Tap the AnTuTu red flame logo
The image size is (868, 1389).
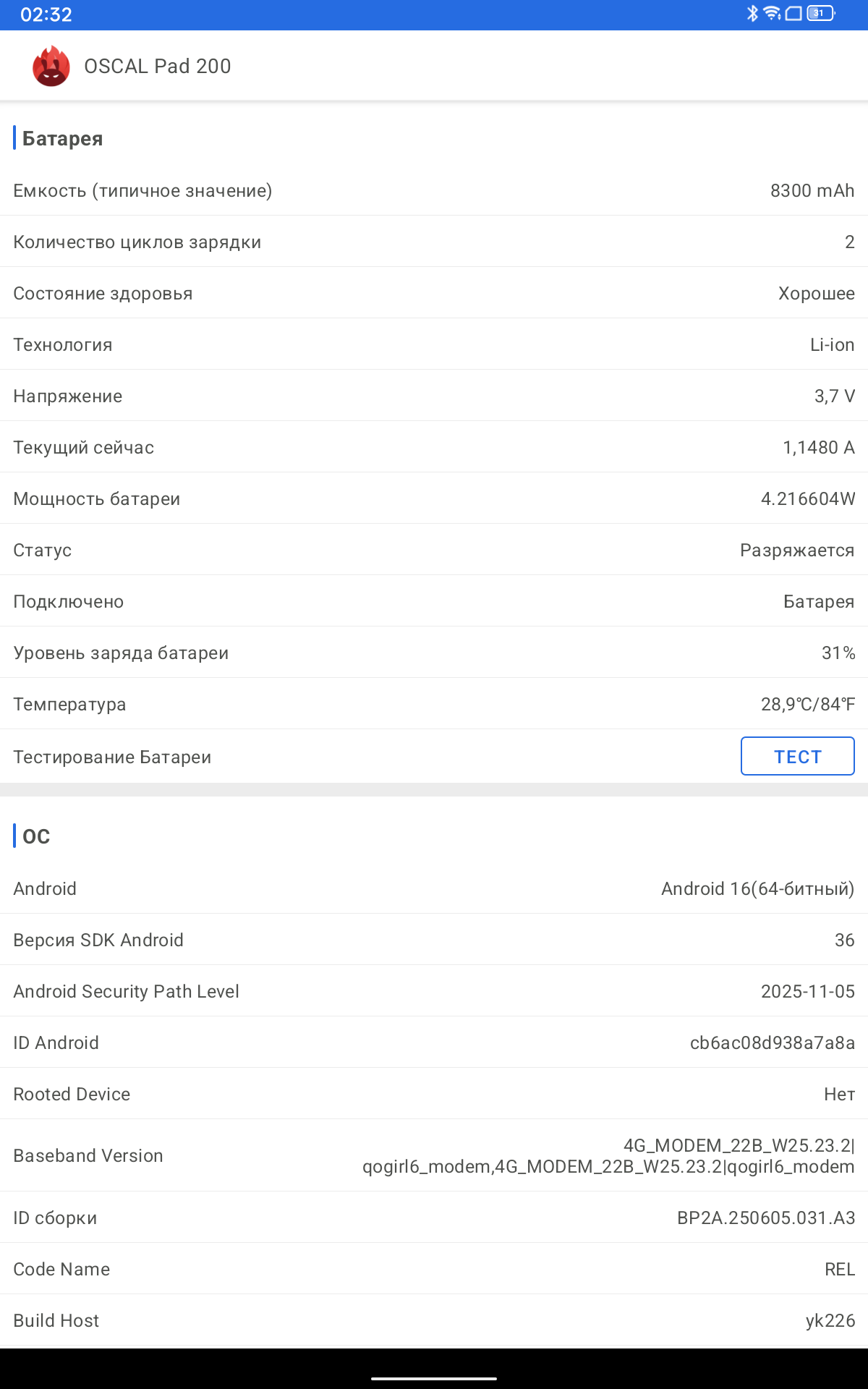[51, 66]
